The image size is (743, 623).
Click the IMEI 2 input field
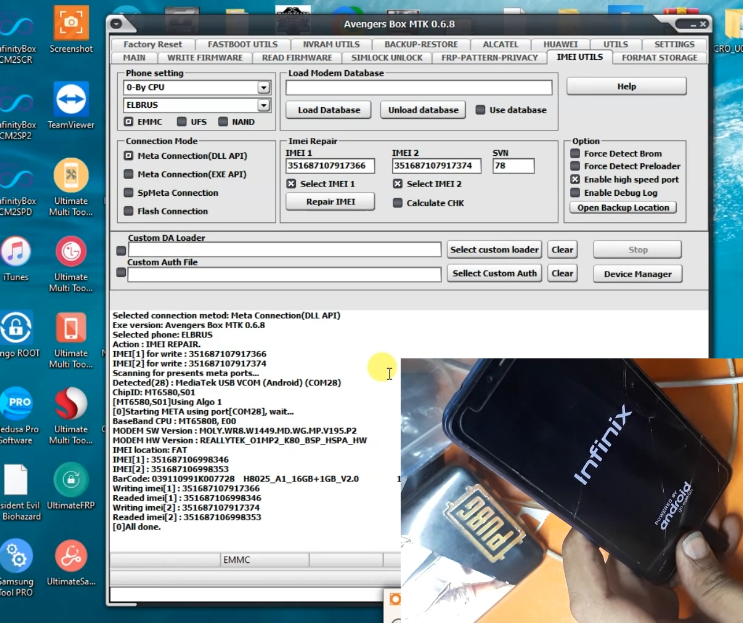click(x=436, y=166)
